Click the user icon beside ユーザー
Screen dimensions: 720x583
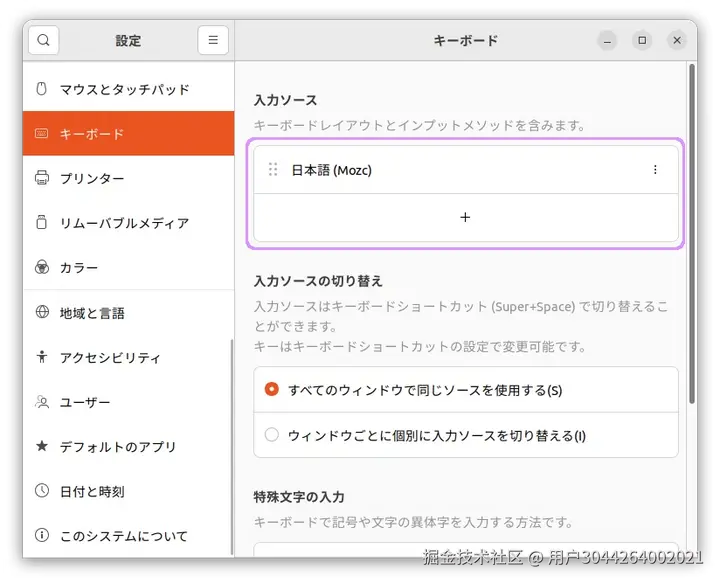(42, 402)
